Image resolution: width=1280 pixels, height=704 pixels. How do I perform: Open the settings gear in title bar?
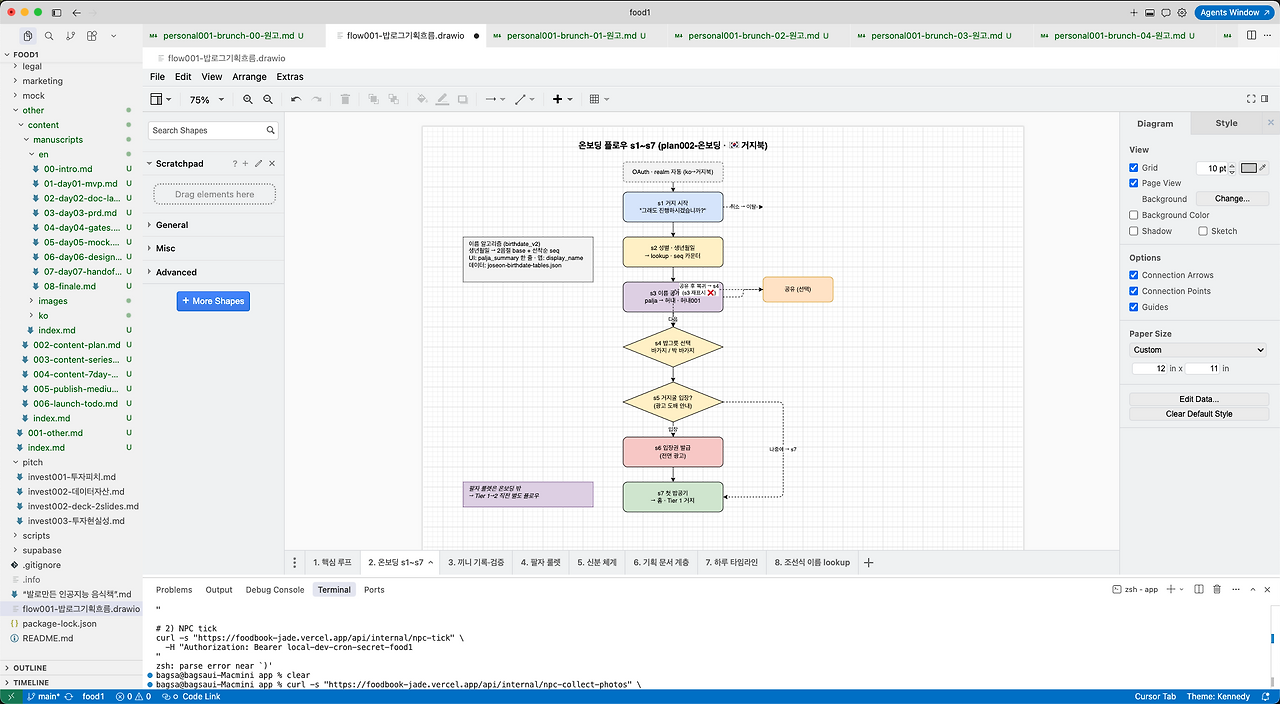pyautogui.click(x=1182, y=12)
